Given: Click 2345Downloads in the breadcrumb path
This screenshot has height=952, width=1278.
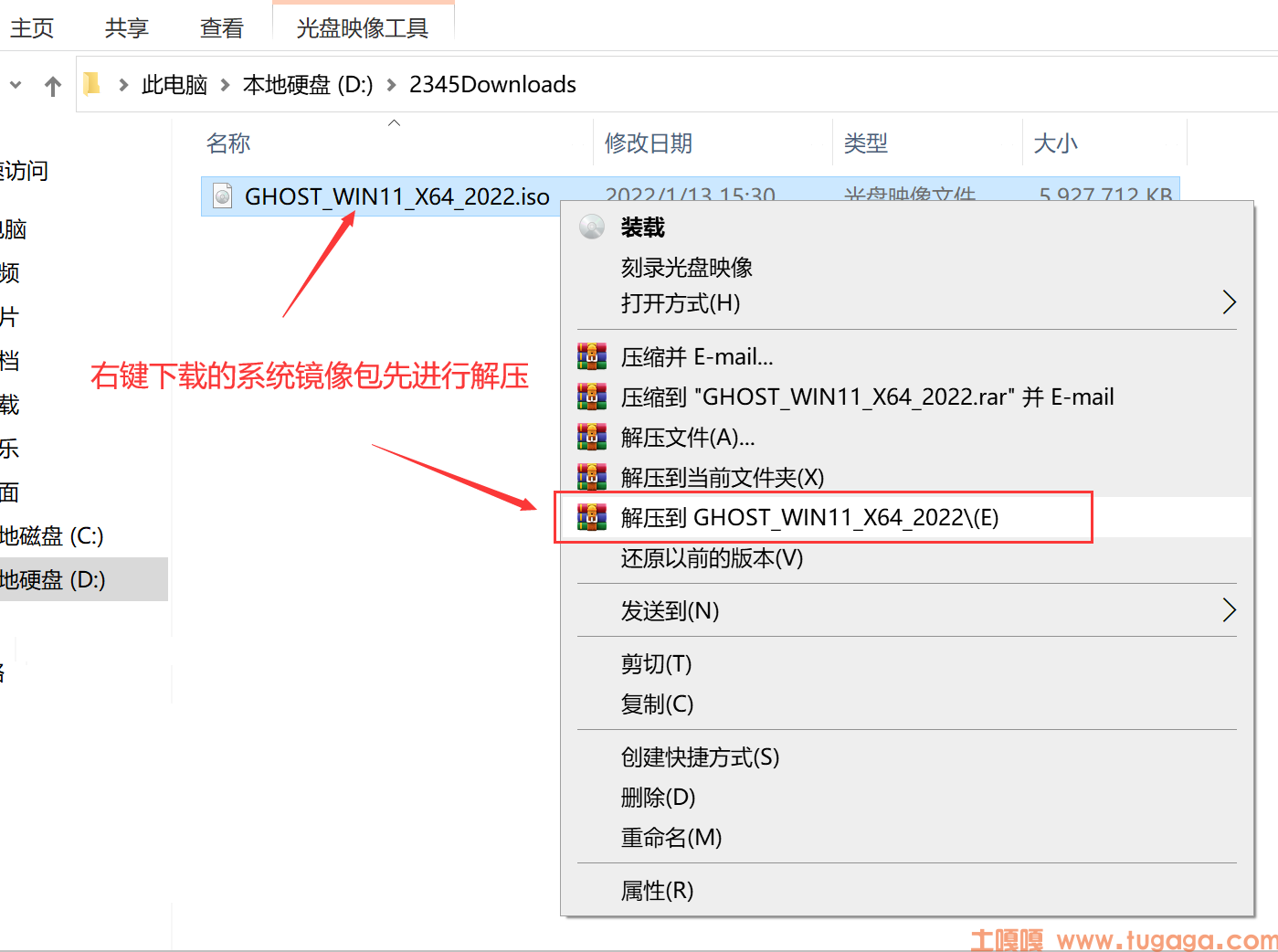Looking at the screenshot, I should [492, 85].
